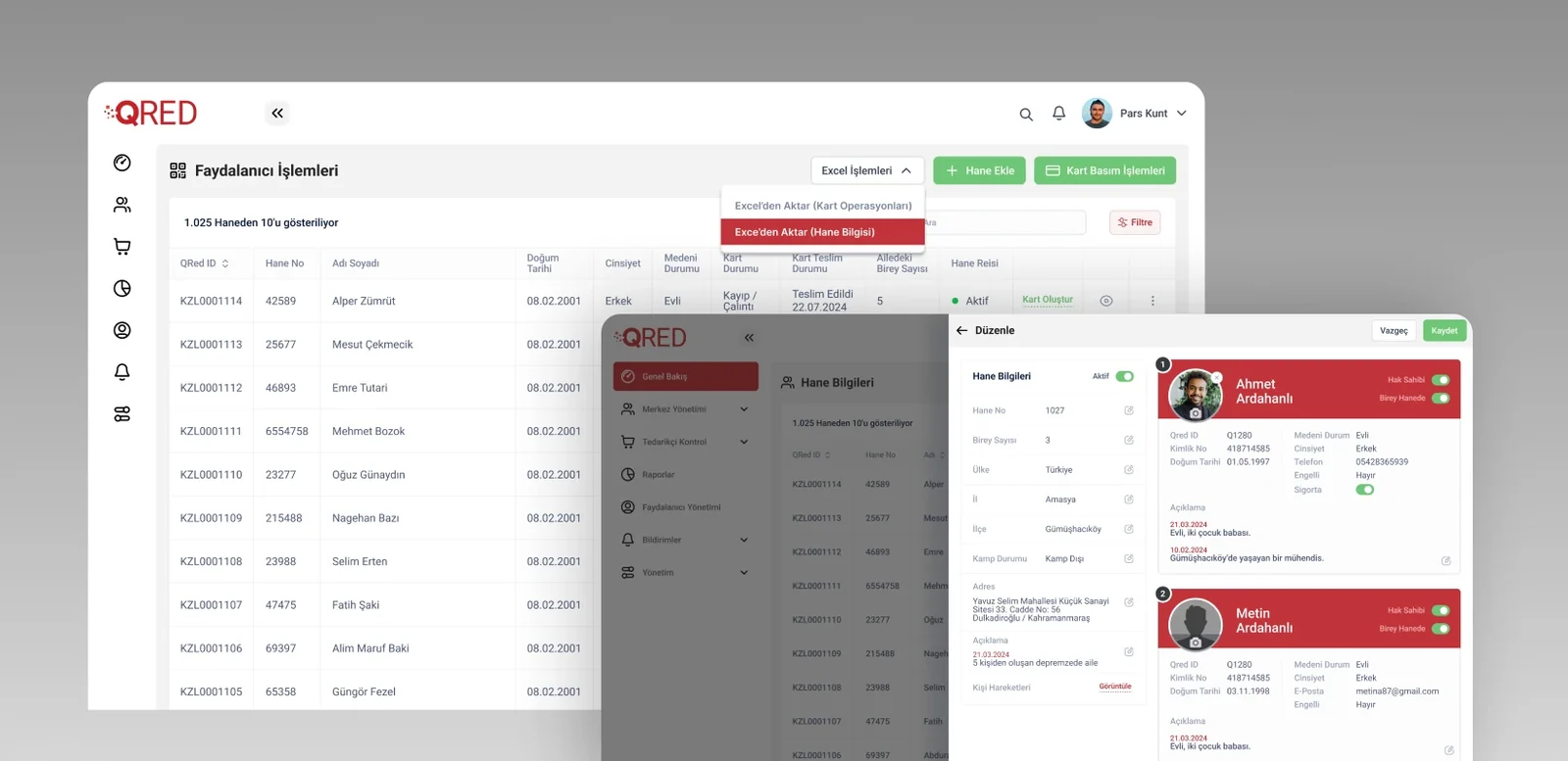This screenshot has height=761, width=1568.
Task: View Alper Zümrüt row with eye icon
Action: tap(1106, 301)
